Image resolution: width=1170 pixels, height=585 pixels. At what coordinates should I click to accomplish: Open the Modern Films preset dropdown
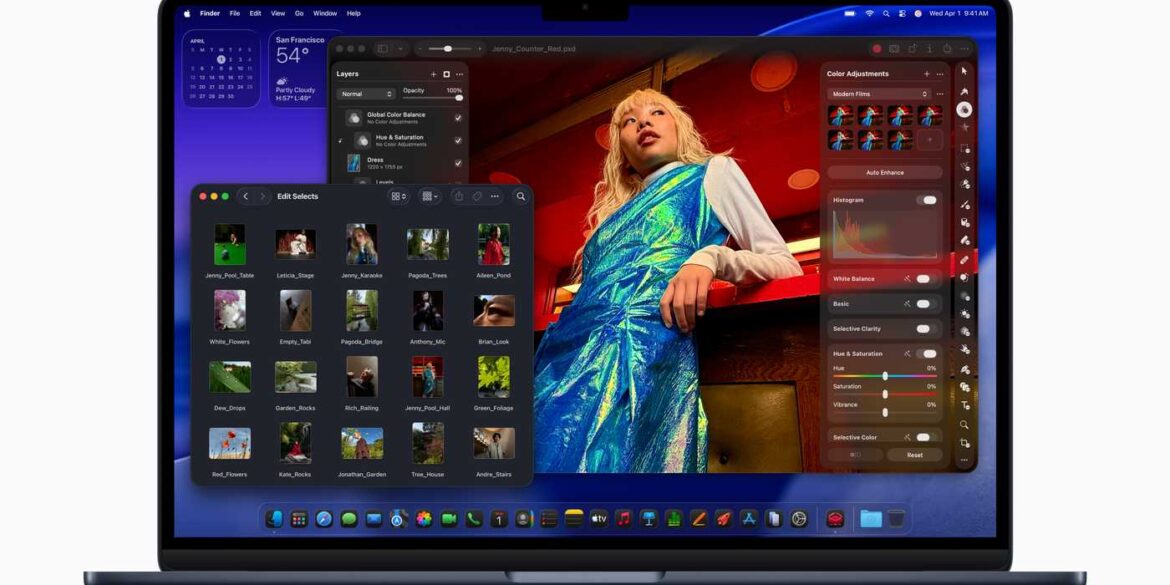tap(878, 94)
